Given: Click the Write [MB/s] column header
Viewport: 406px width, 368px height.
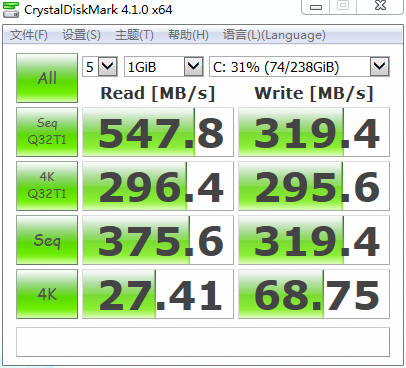Looking at the screenshot, I should [x=314, y=93].
